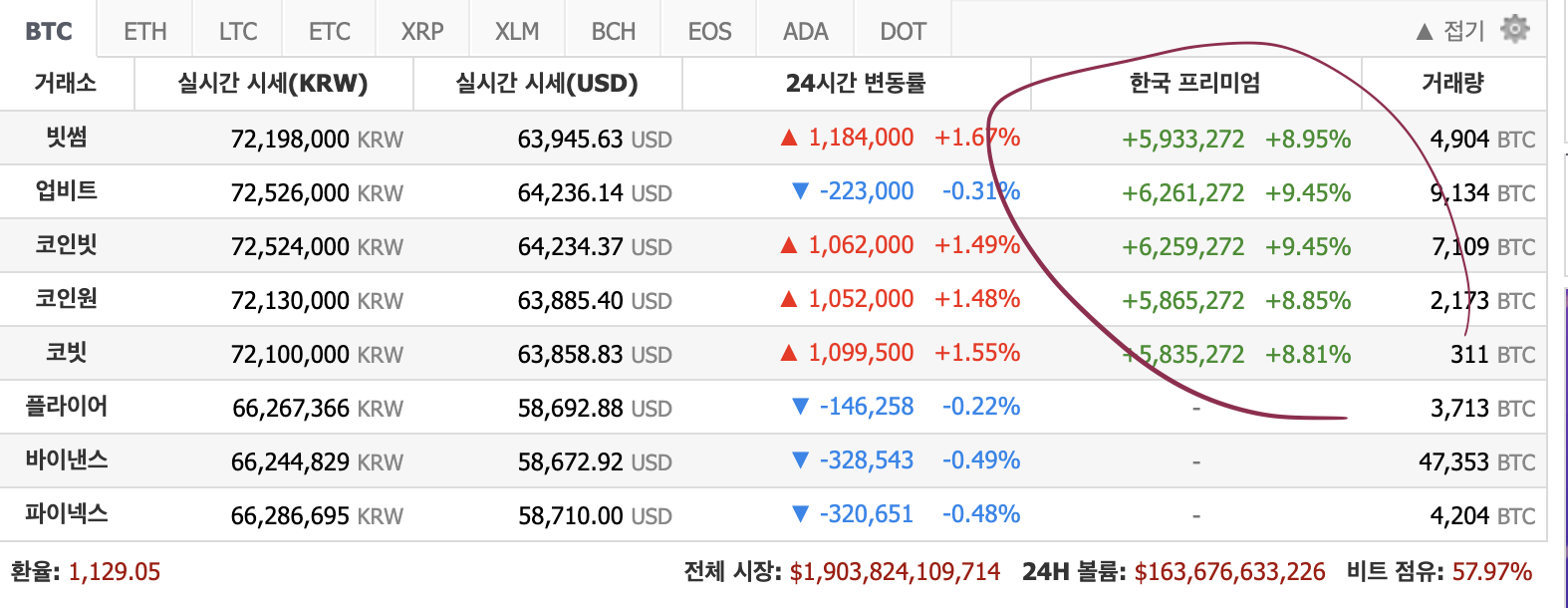Switch to the ETH tab
The width and height of the screenshot is (1568, 608).
143,29
